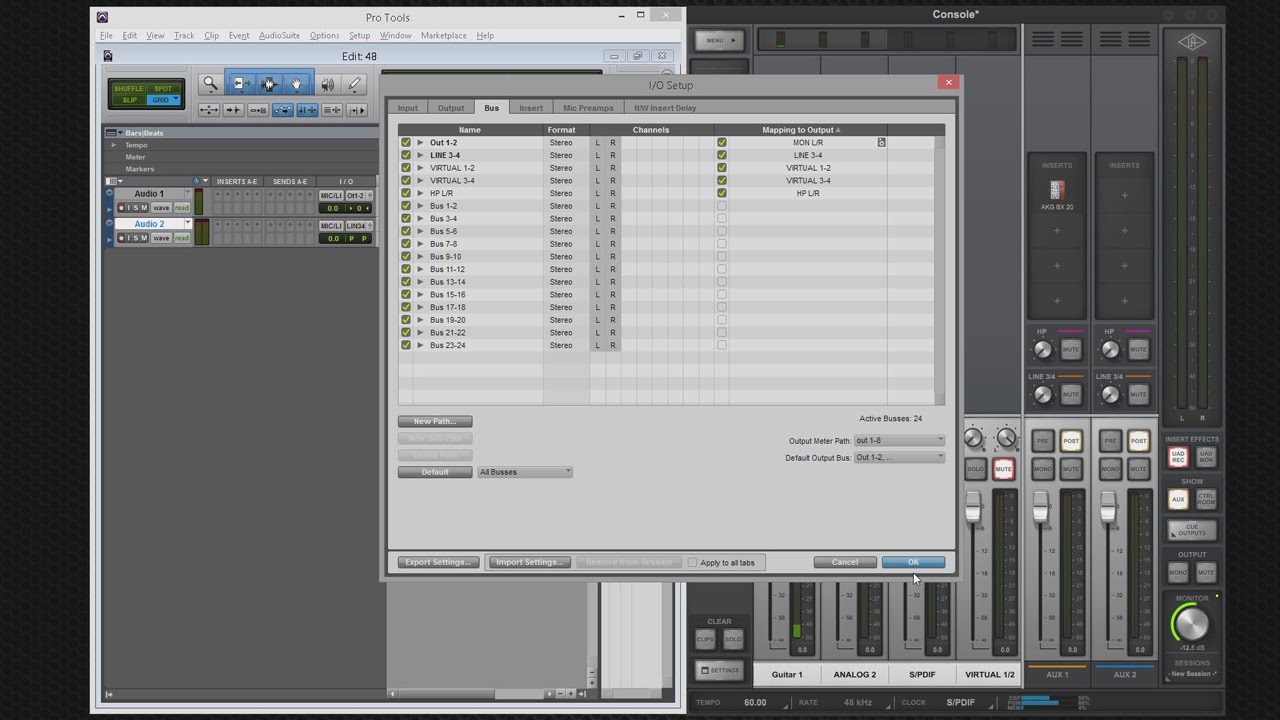Open the Setup menu
Screen dimensions: 1280x720
pyautogui.click(x=359, y=35)
